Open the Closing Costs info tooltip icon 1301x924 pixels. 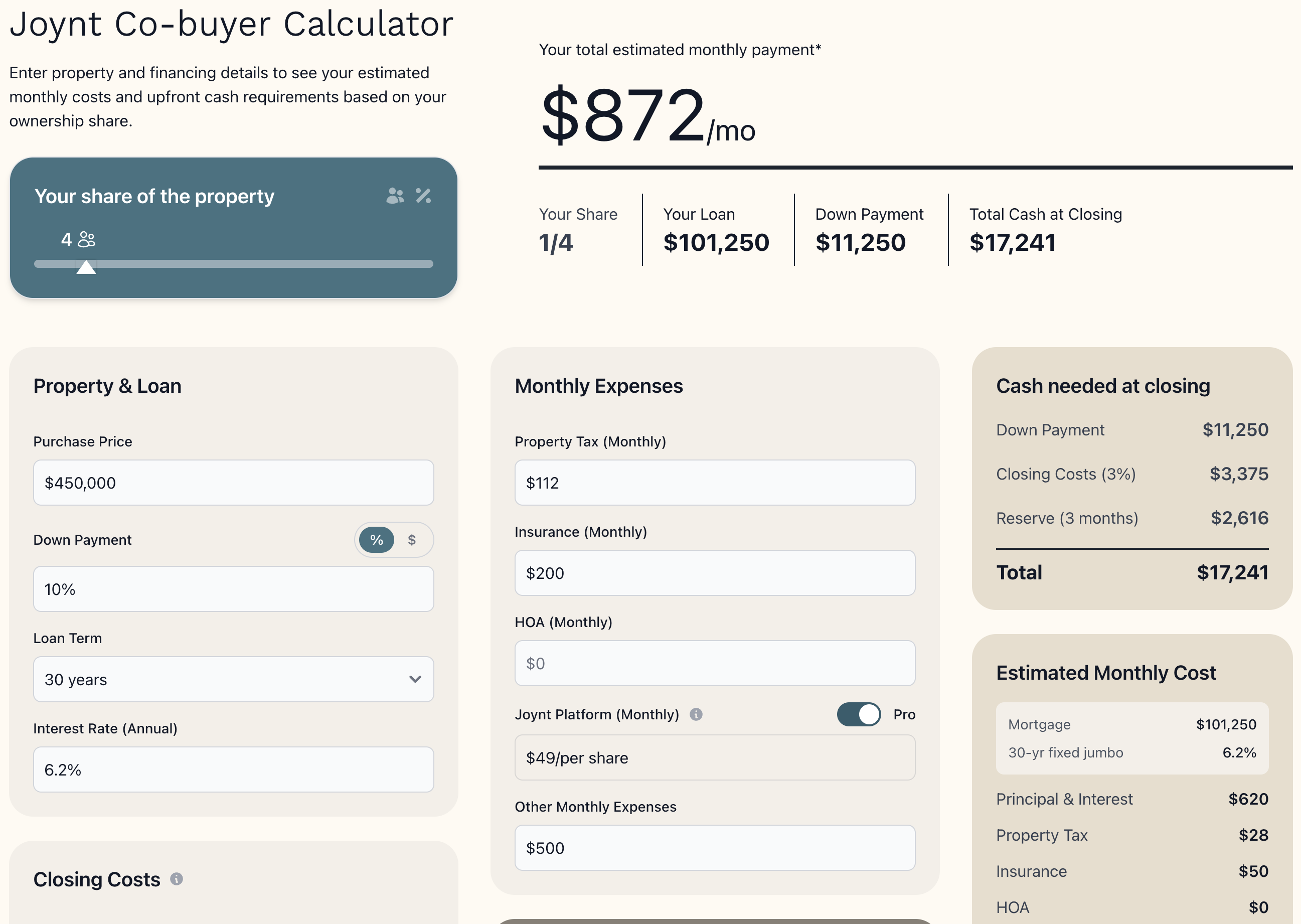[177, 879]
